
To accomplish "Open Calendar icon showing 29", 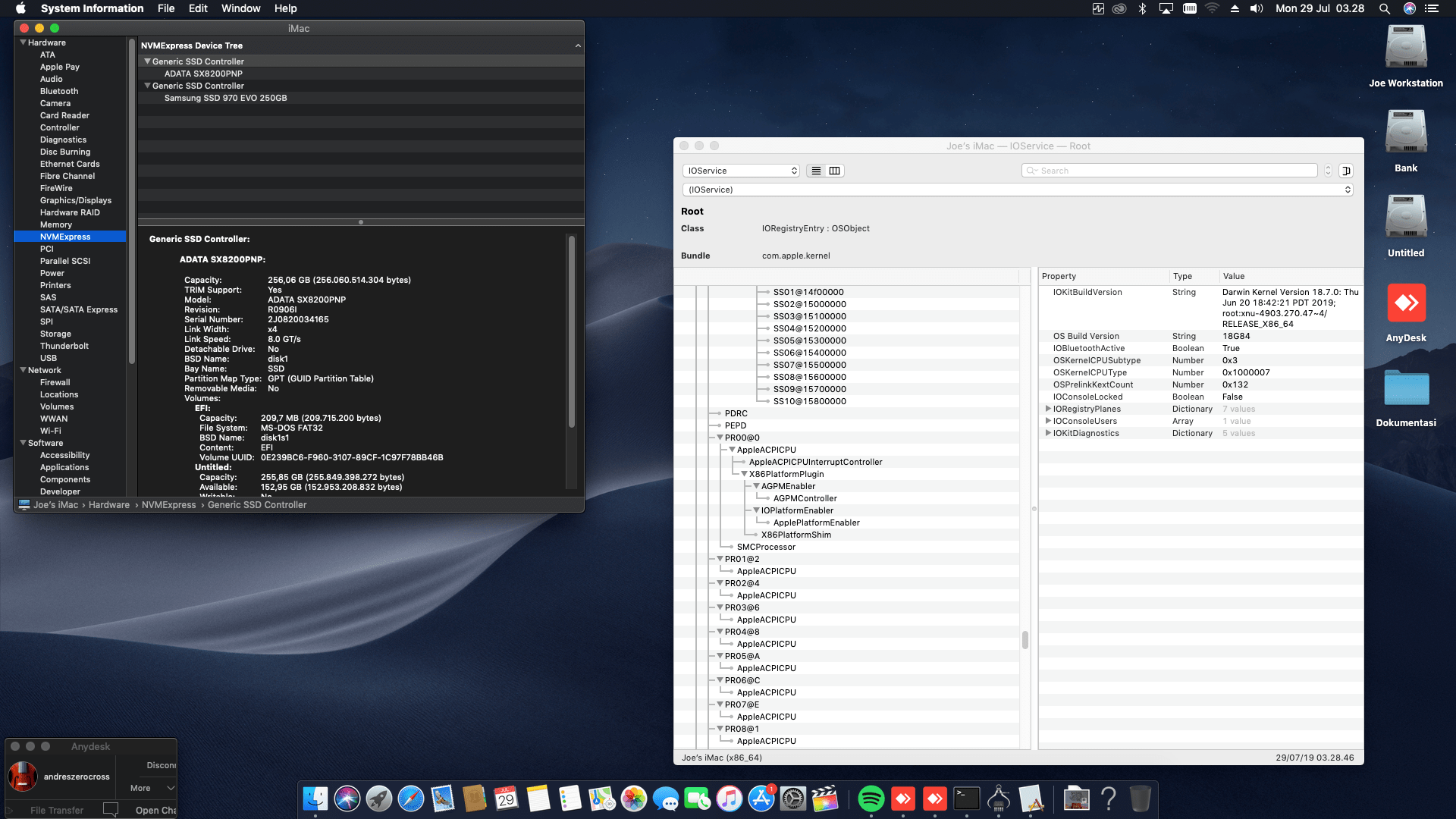I will pyautogui.click(x=507, y=799).
